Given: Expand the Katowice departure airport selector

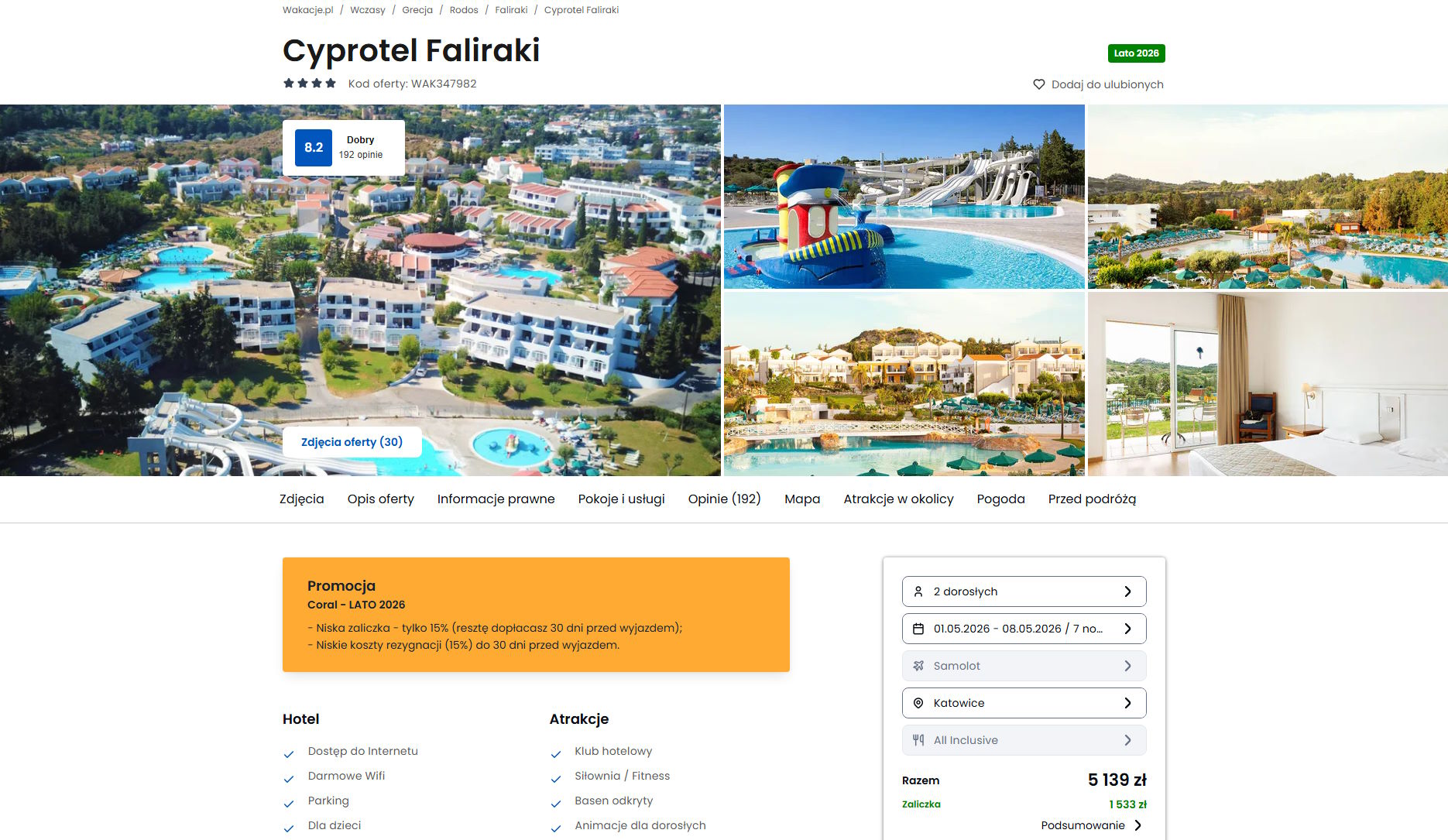Looking at the screenshot, I should point(1024,703).
